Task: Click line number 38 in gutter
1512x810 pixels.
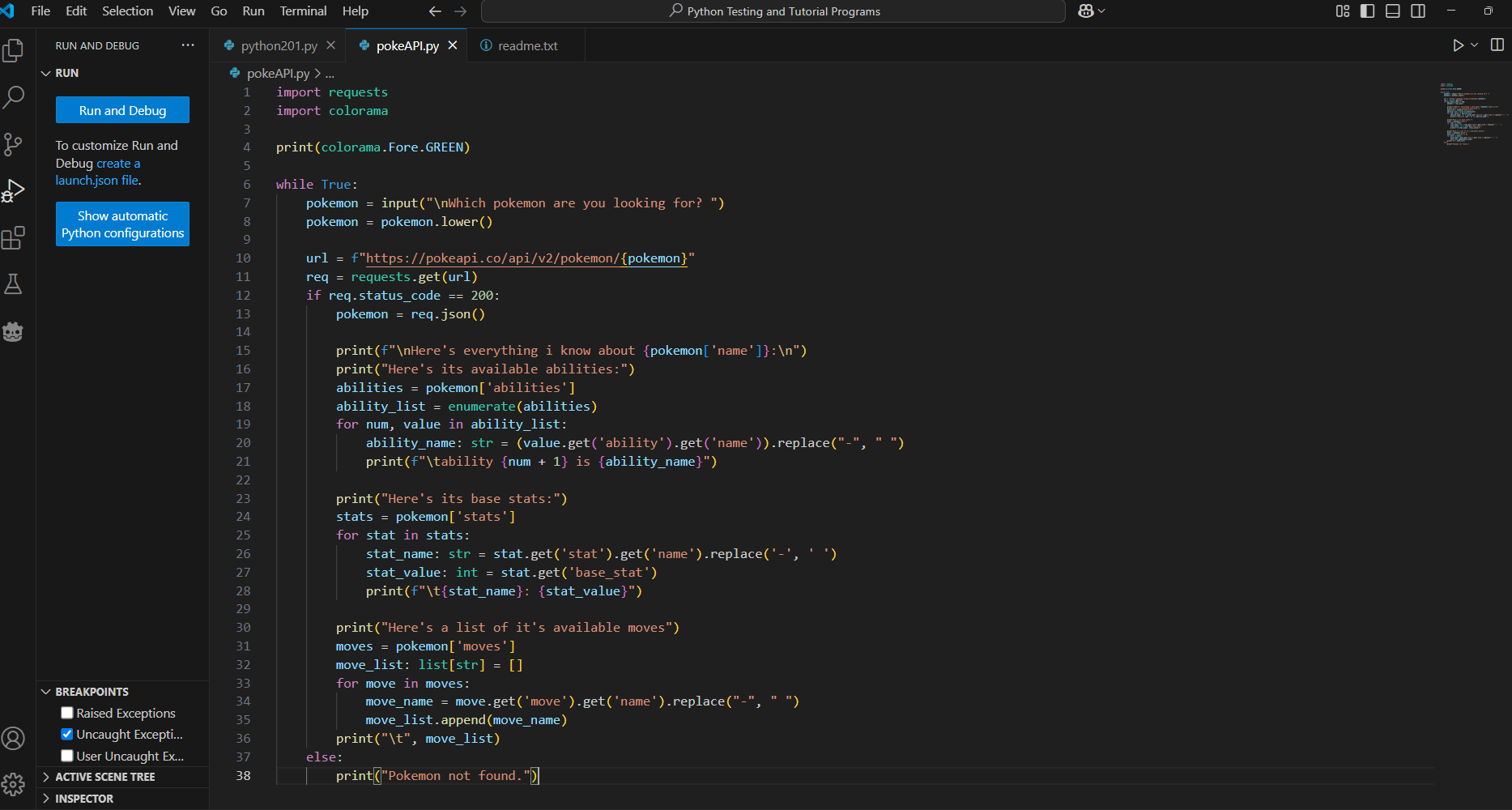Action: [243, 776]
